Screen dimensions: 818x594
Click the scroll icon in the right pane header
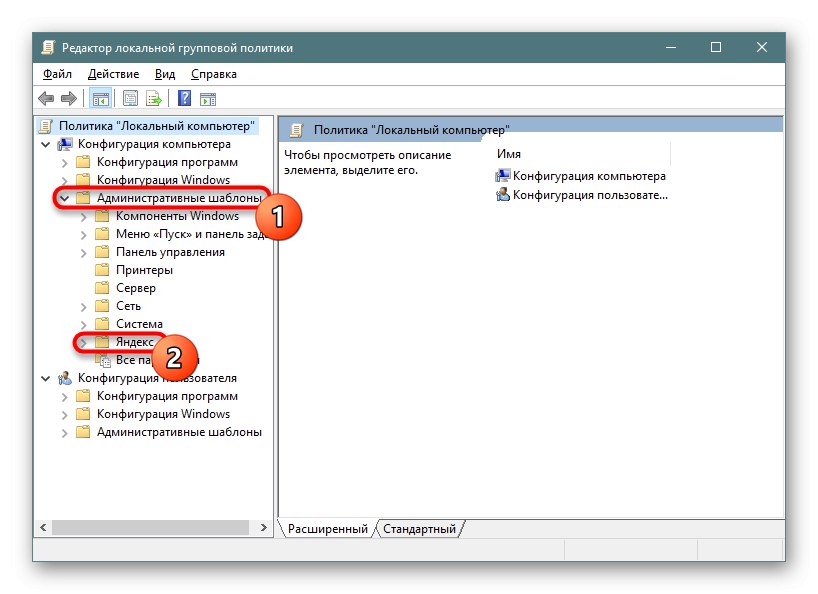coord(296,130)
